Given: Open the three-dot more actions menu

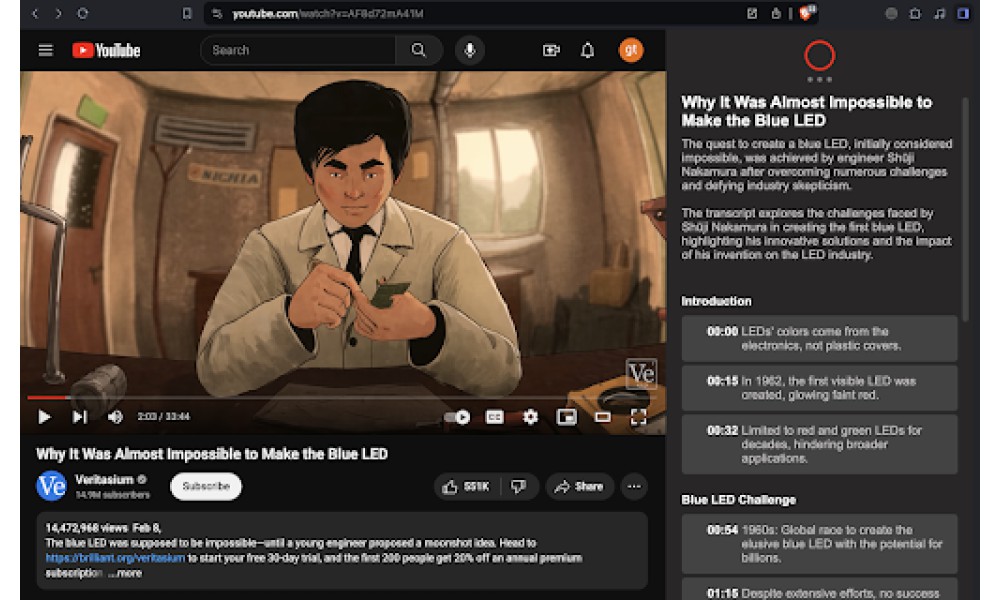Looking at the screenshot, I should click(x=633, y=487).
